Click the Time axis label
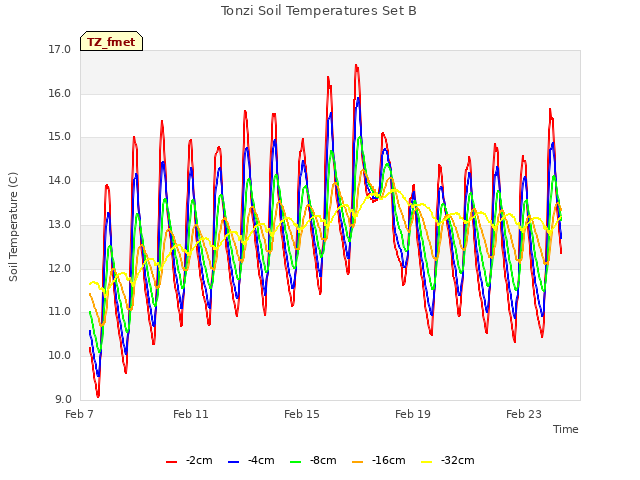The image size is (640, 480). (566, 429)
